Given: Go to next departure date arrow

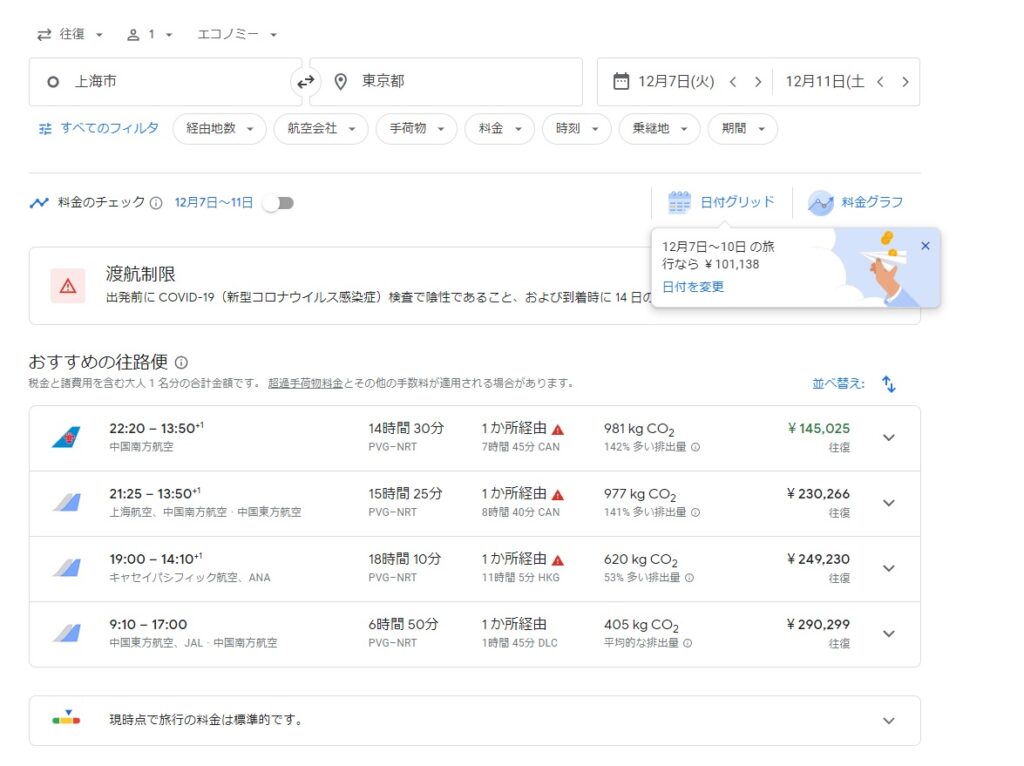Looking at the screenshot, I should click(758, 82).
